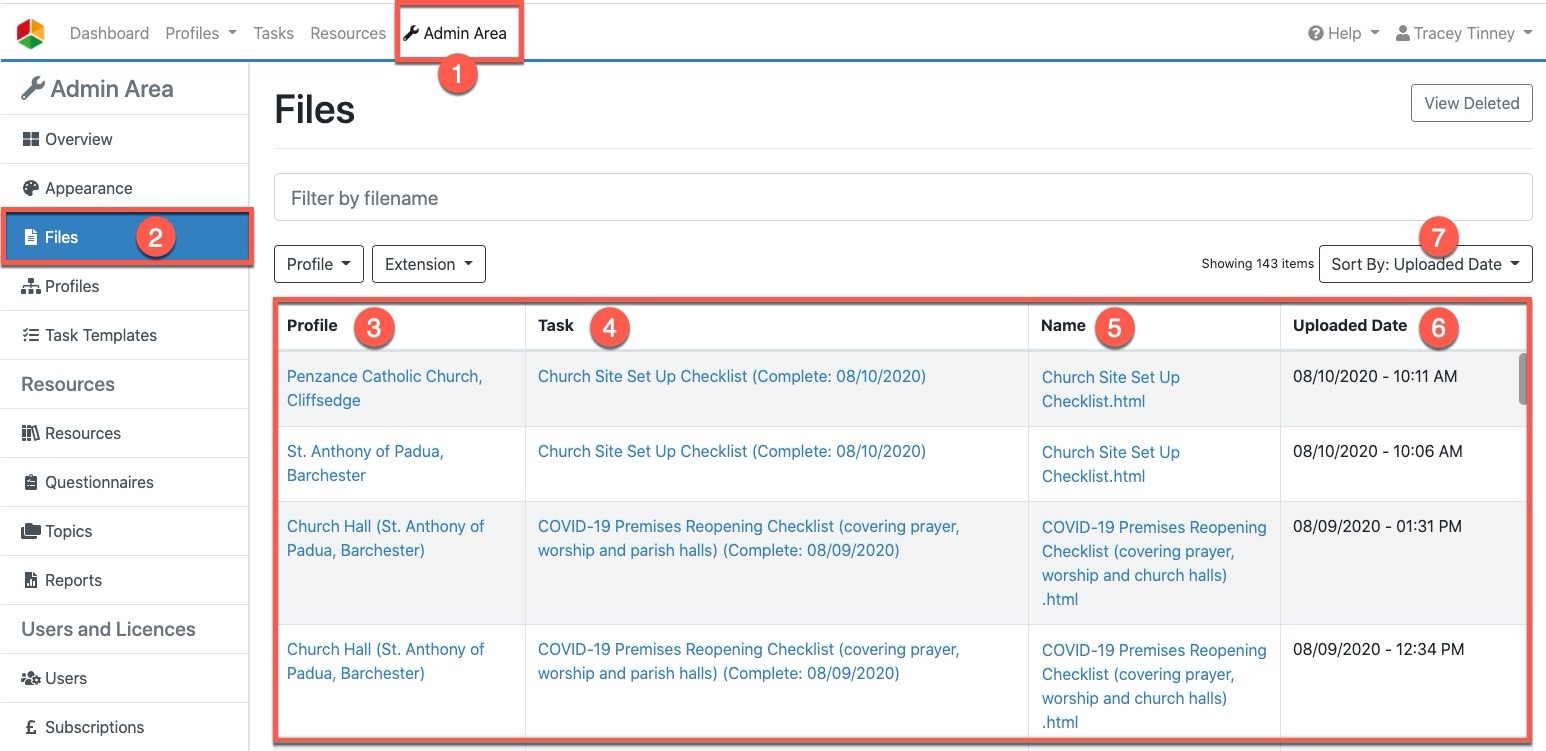
Task: Click the Filter by filename input field
Action: point(902,198)
